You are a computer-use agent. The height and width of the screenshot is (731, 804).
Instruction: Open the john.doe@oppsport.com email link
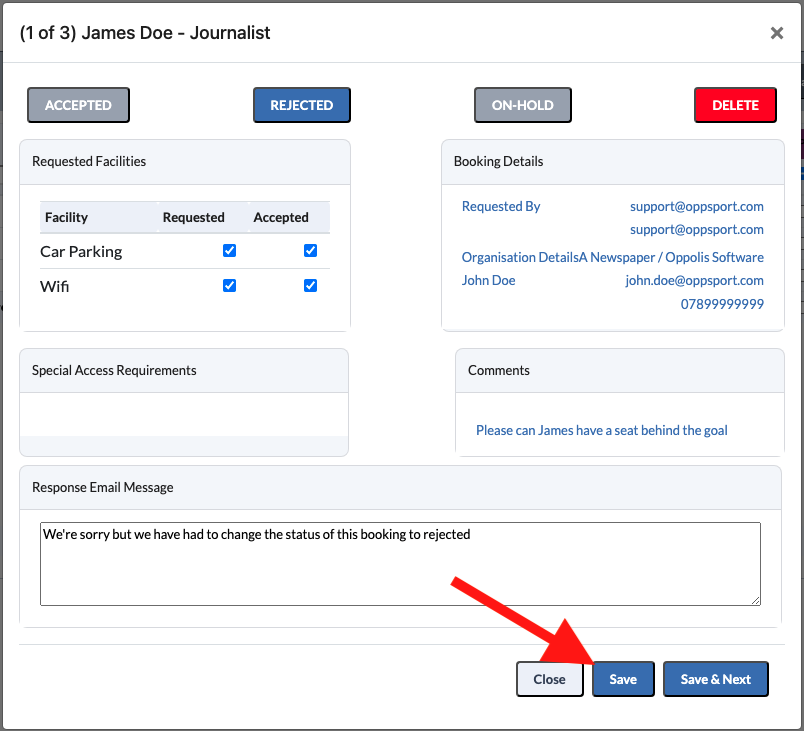tap(694, 280)
